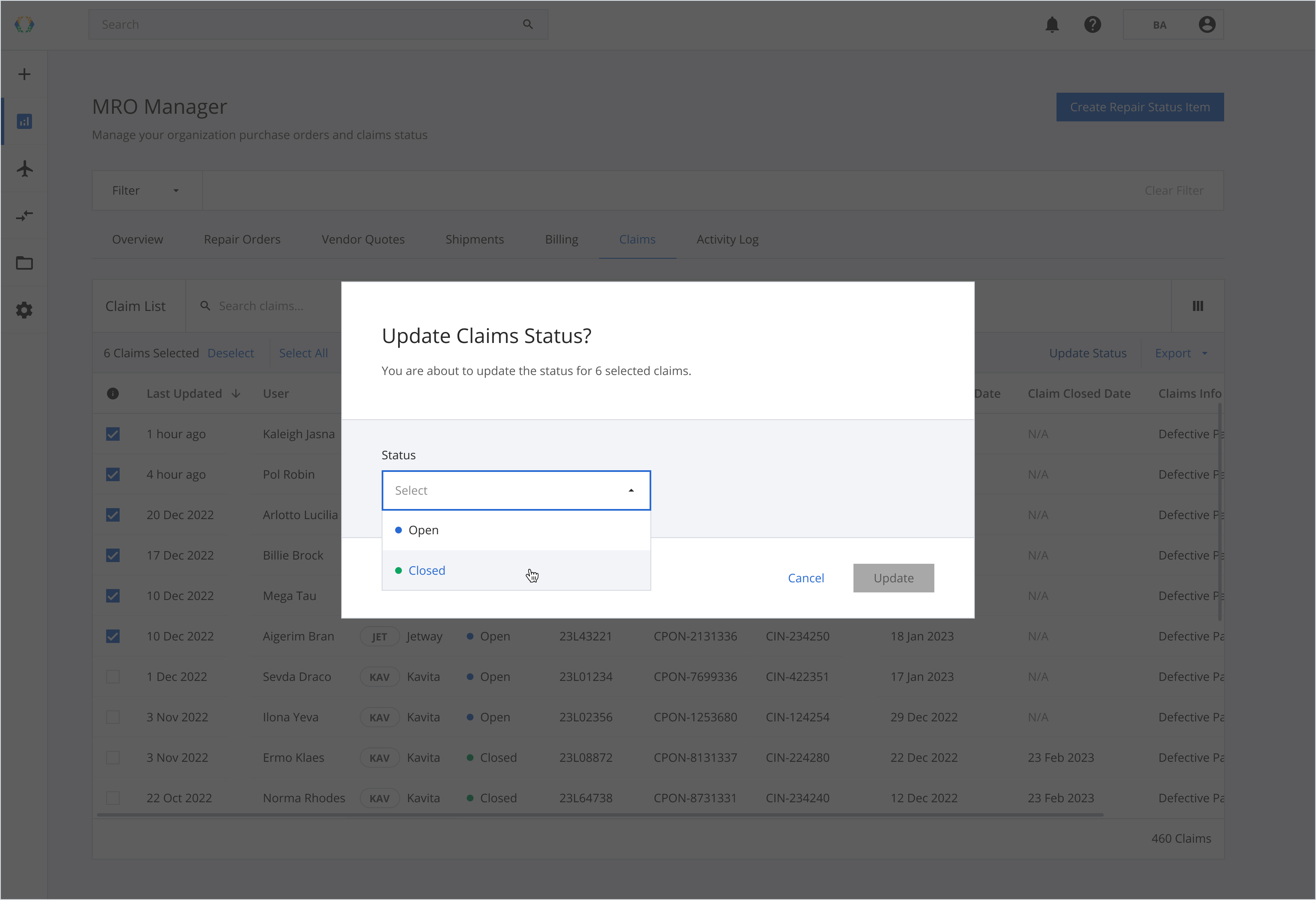The image size is (1316, 900).
Task: Switch to the Vendor Quotes tab
Action: [x=363, y=240]
